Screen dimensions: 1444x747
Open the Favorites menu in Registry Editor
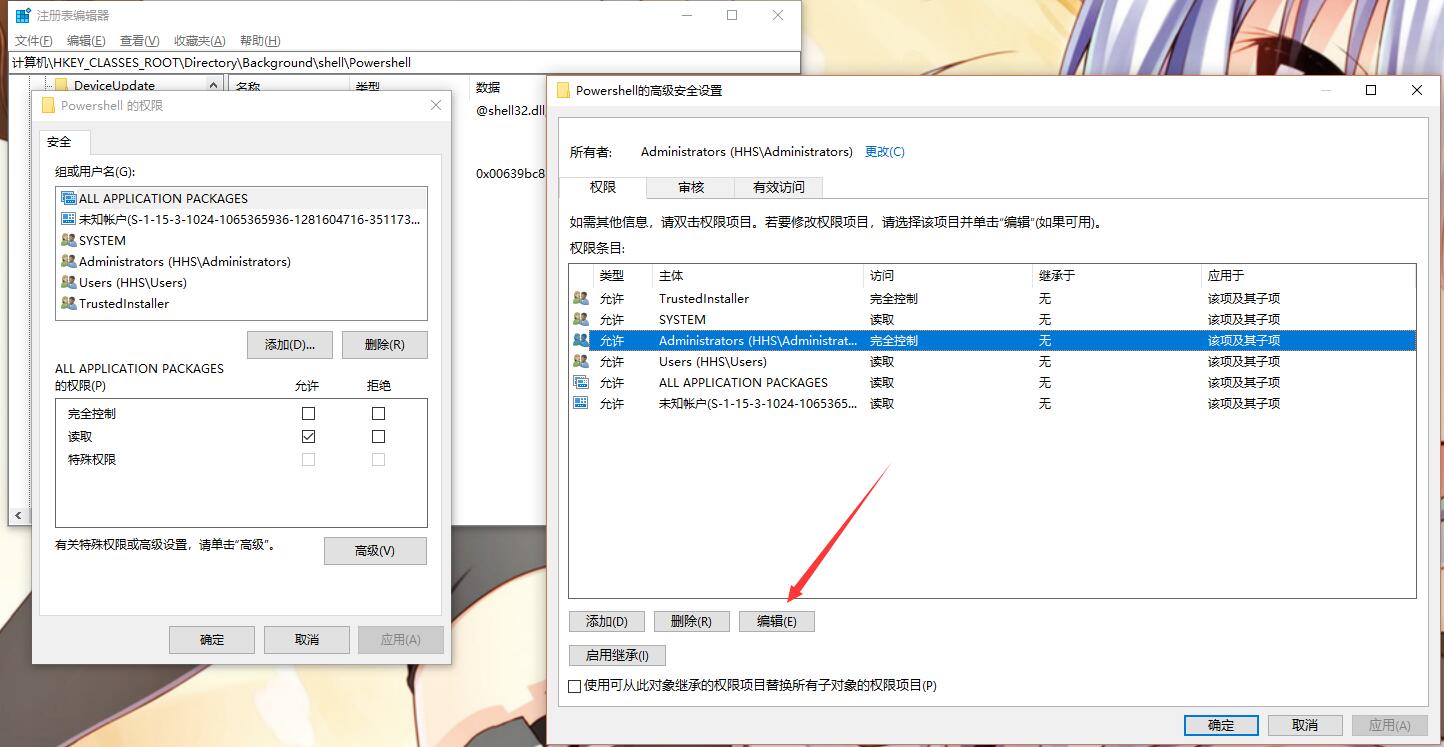click(x=199, y=41)
